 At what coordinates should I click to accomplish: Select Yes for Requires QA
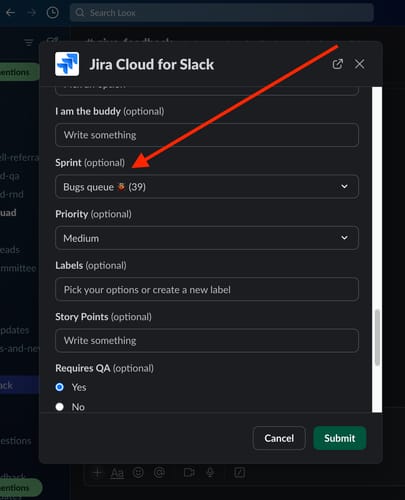click(60, 387)
